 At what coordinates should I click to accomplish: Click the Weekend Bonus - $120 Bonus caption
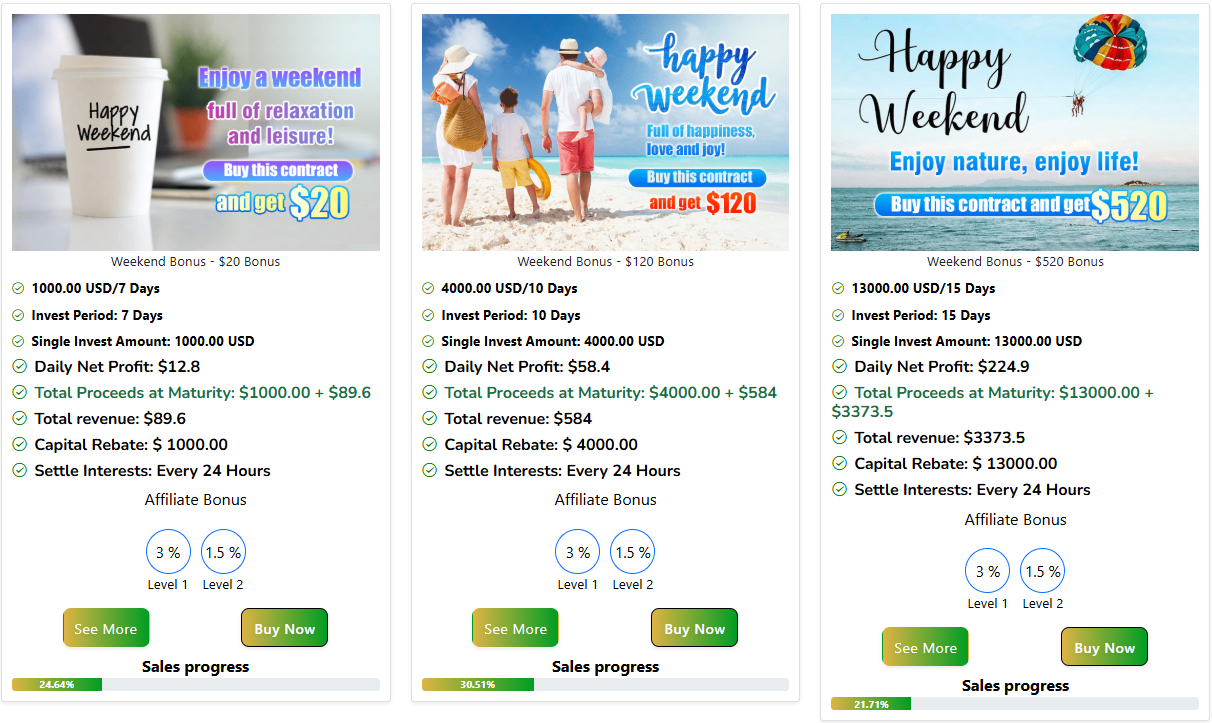606,262
